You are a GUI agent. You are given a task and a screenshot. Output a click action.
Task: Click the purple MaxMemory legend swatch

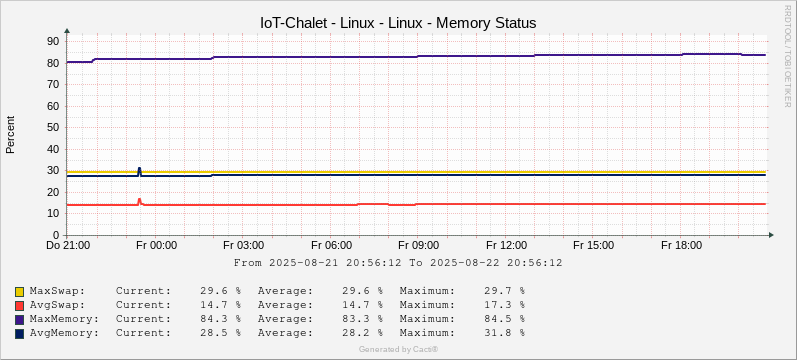pyautogui.click(x=20, y=320)
